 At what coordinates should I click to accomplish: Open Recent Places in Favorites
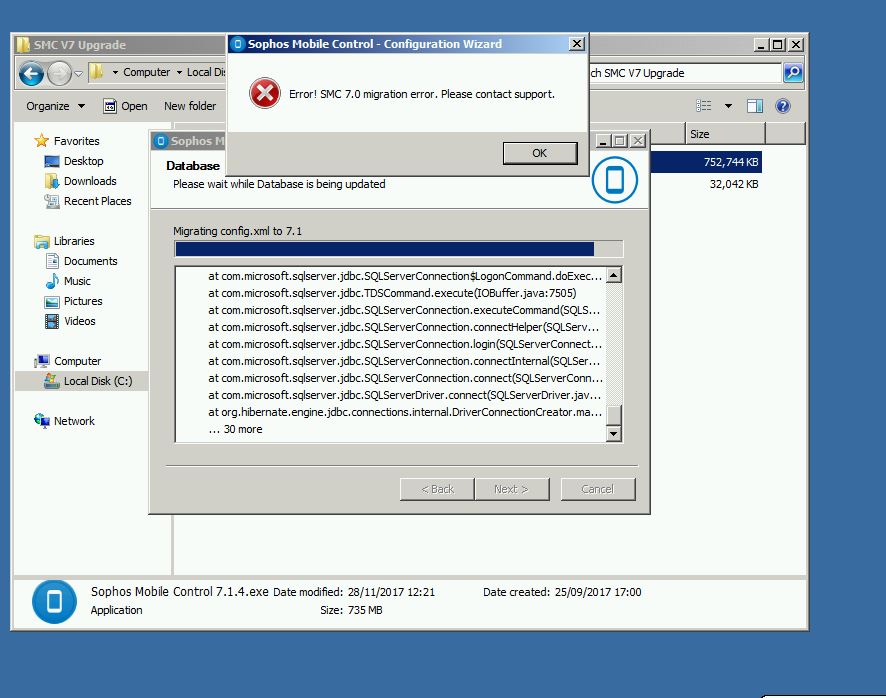pos(97,201)
